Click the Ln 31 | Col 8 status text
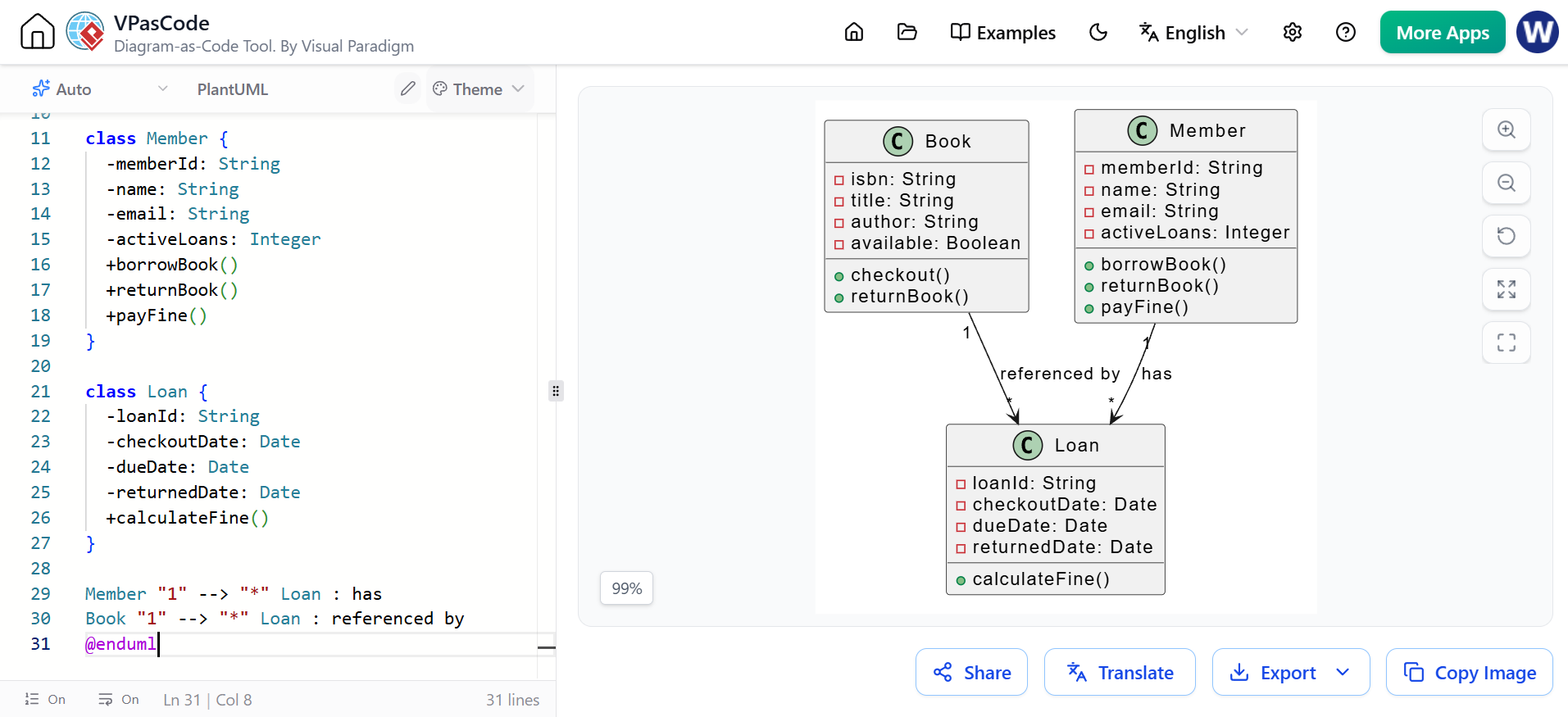 (207, 700)
